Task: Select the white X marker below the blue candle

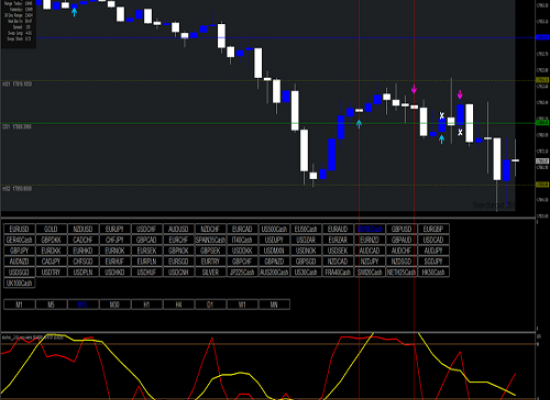Action: click(x=460, y=132)
